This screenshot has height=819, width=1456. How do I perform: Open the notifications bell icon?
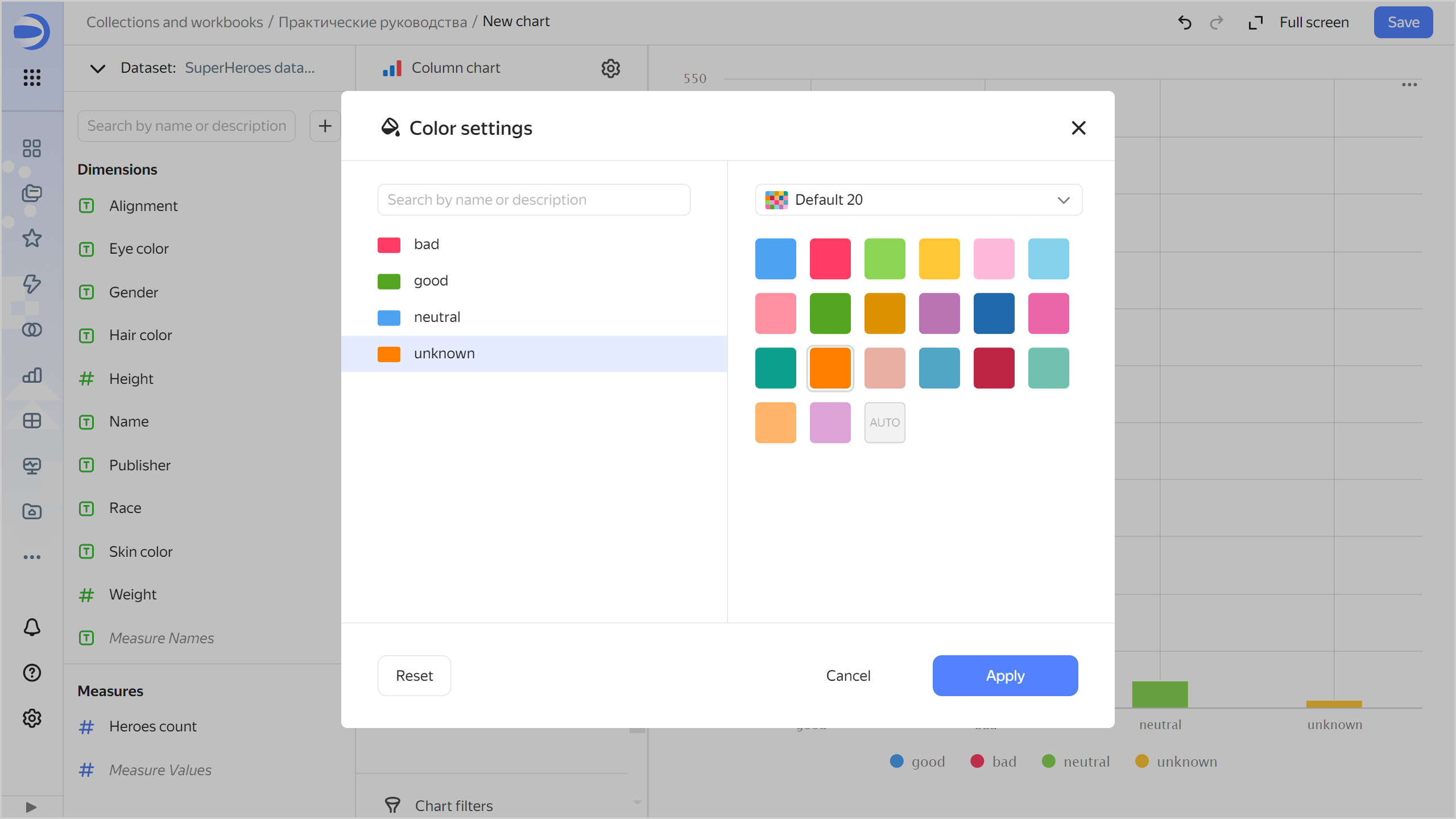click(32, 627)
